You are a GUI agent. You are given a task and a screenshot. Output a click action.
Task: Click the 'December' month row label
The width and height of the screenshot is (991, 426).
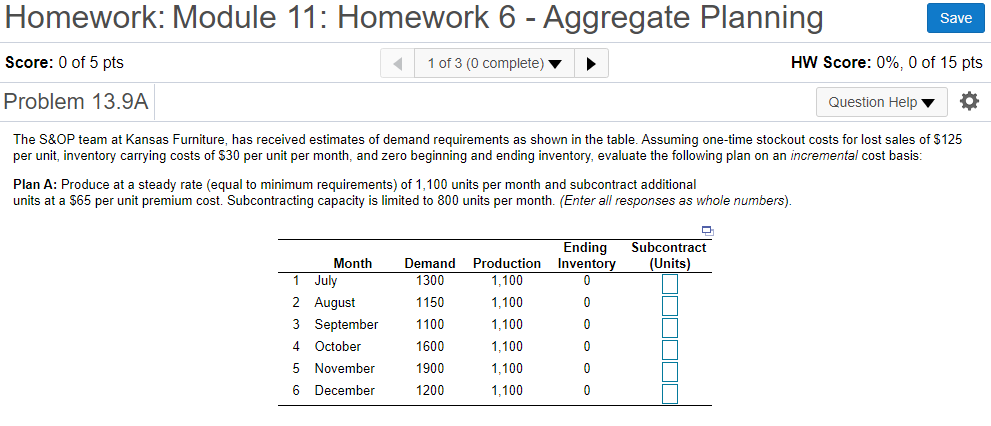pyautogui.click(x=344, y=391)
